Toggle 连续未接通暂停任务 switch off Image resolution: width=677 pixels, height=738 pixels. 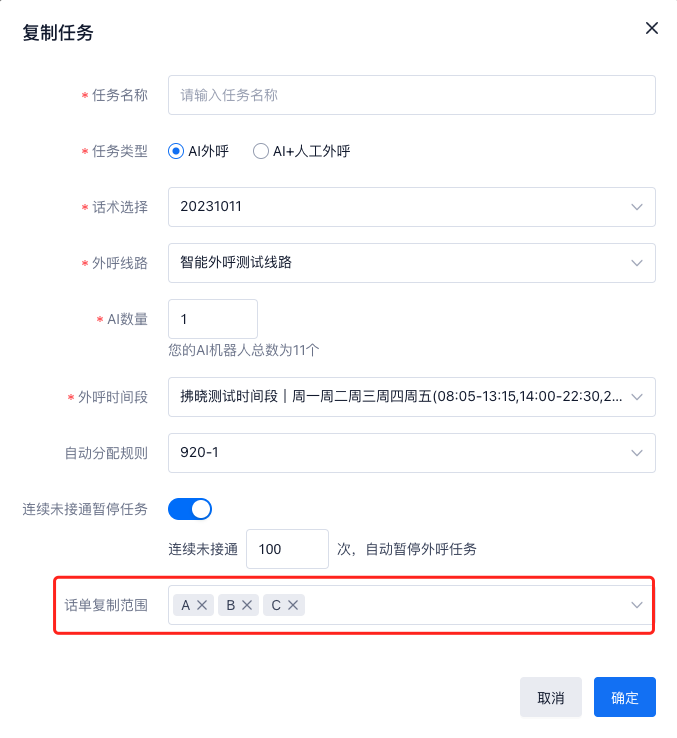190,509
